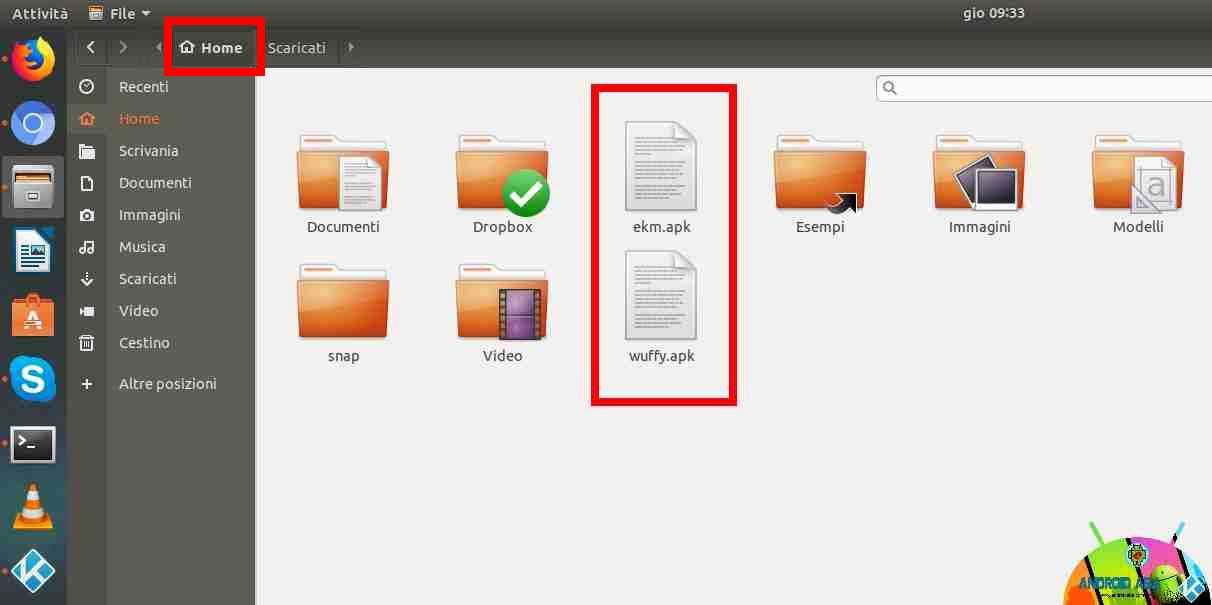Click the clock showing gio 09:33
Image resolution: width=1212 pixels, height=605 pixels.
pos(993,13)
